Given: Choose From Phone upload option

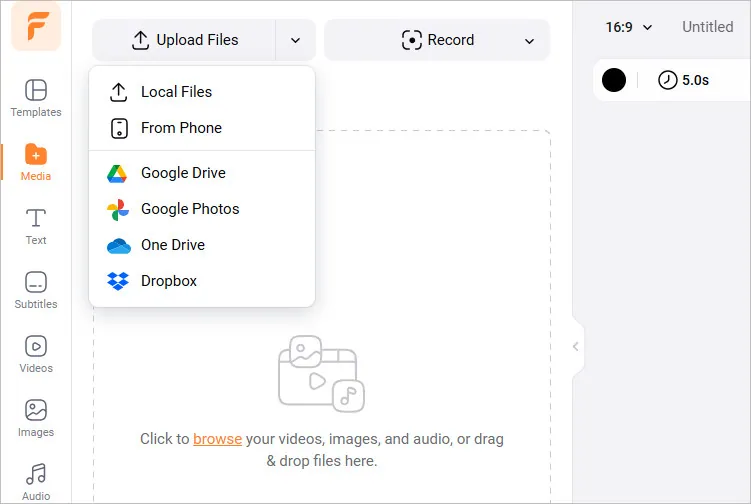Looking at the screenshot, I should pyautogui.click(x=202, y=128).
